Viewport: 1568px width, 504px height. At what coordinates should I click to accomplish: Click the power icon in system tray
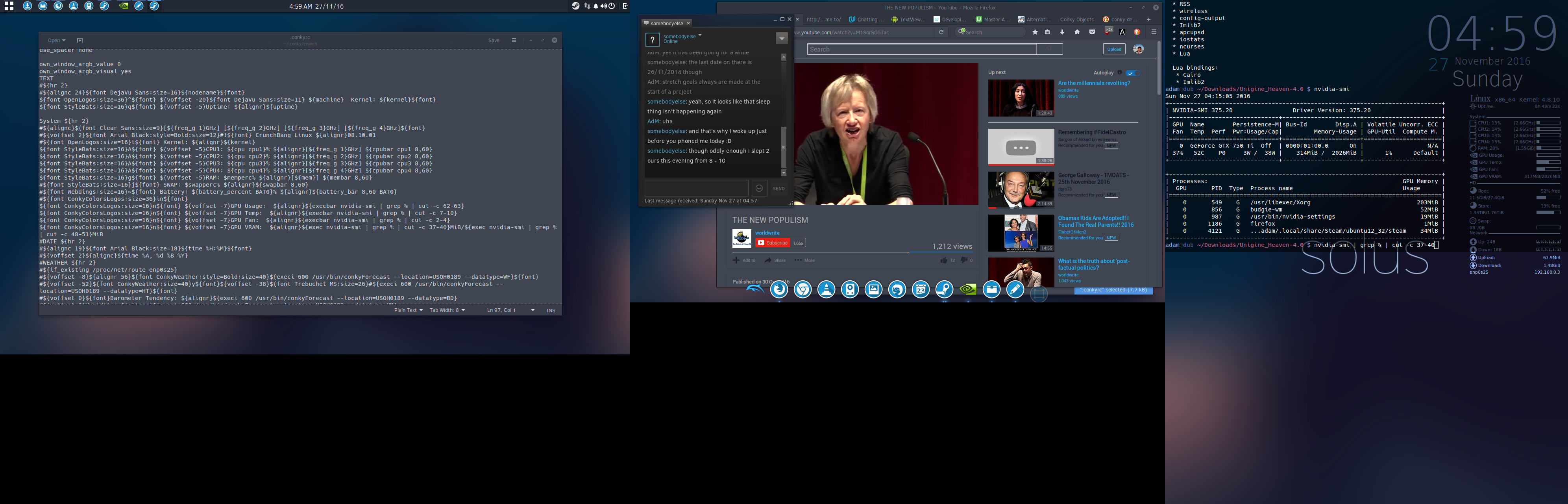point(612,6)
